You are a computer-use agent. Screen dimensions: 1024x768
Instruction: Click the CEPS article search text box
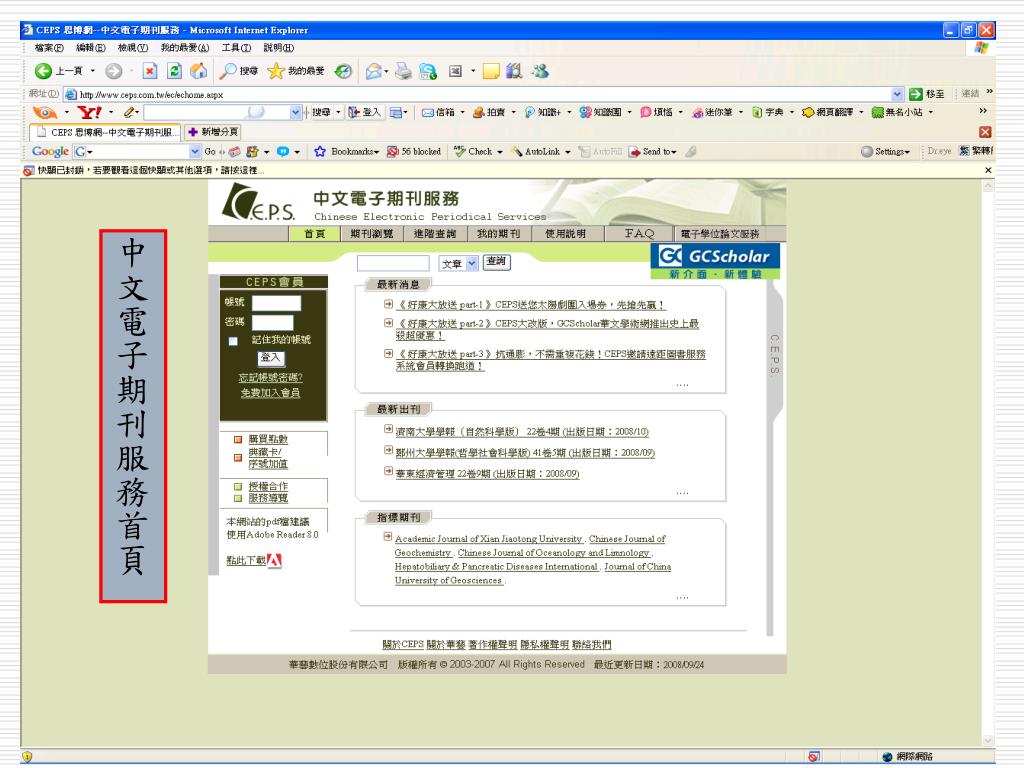pyautogui.click(x=393, y=263)
